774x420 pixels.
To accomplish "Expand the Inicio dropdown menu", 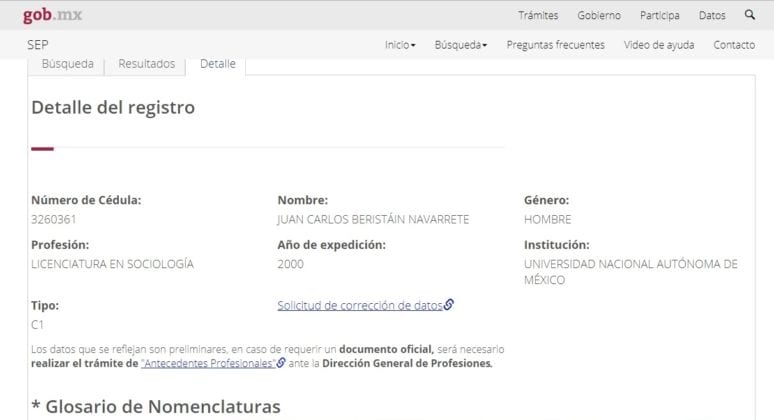I will point(400,45).
